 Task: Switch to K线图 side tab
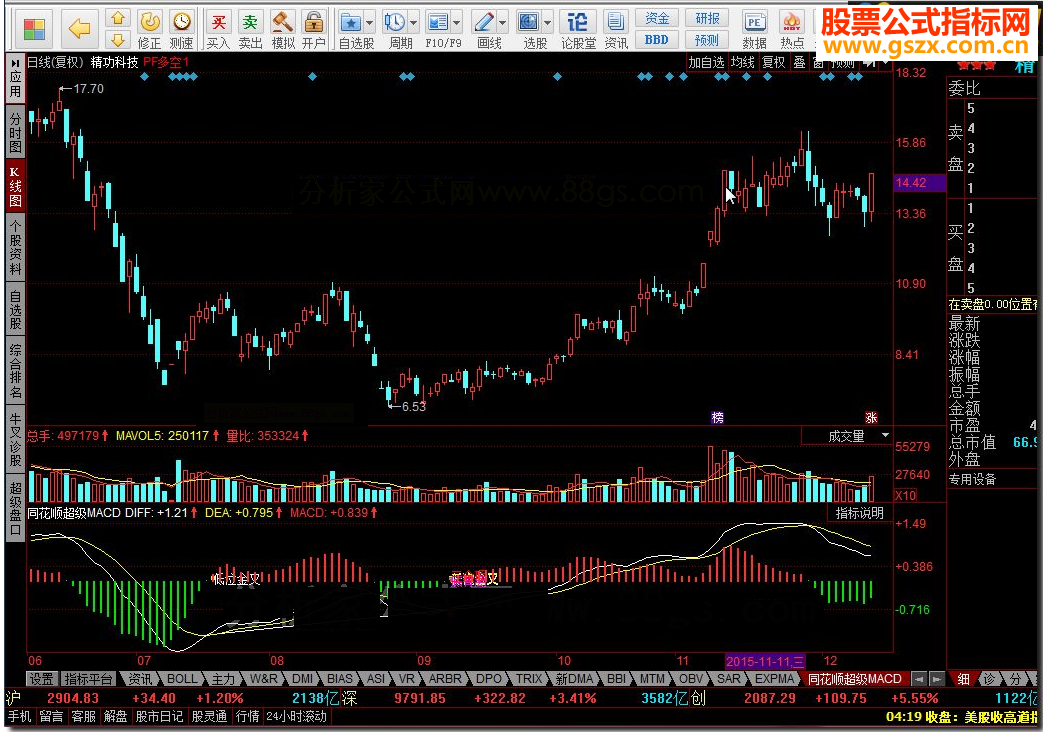point(15,186)
